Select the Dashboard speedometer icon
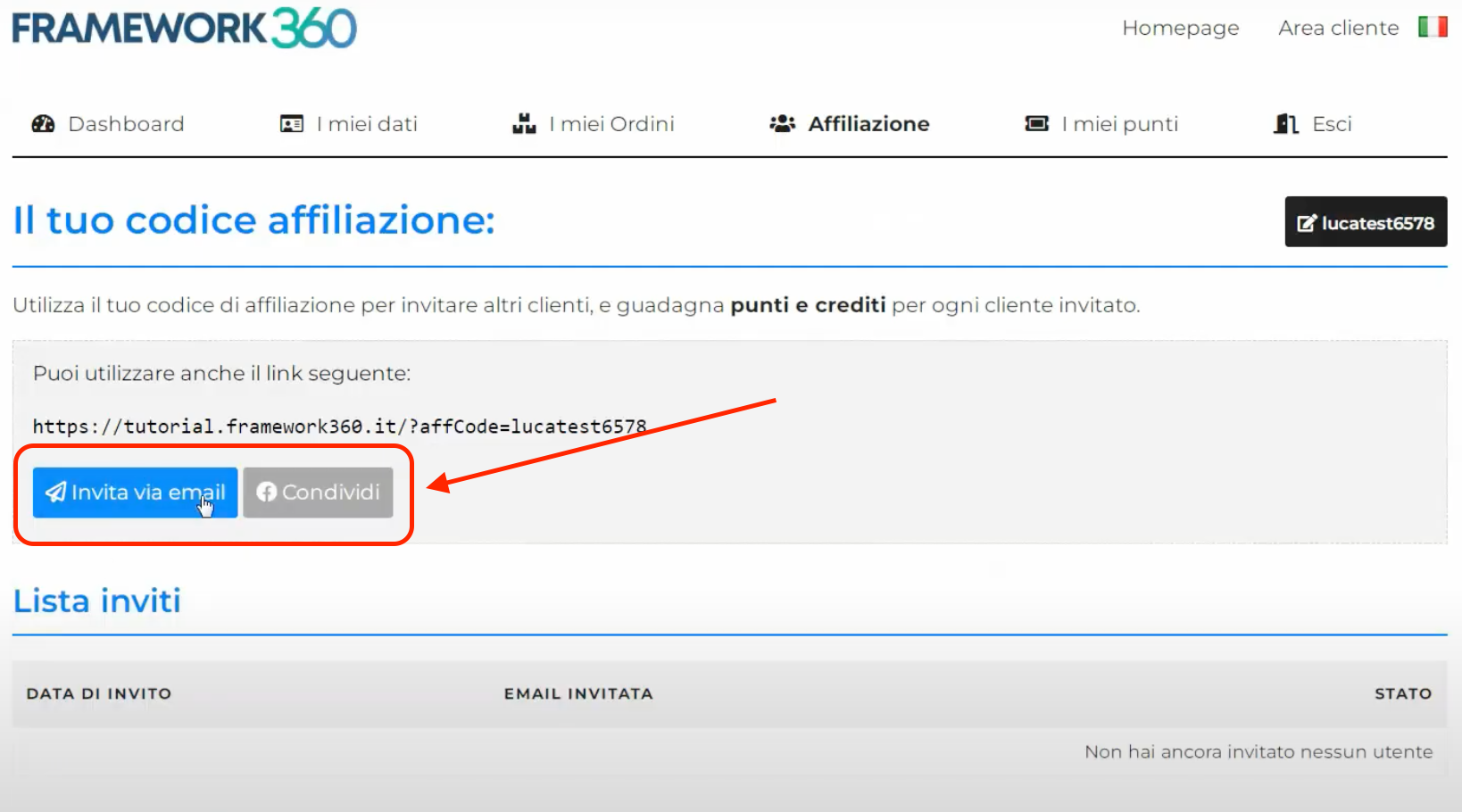1462x812 pixels. tap(42, 123)
